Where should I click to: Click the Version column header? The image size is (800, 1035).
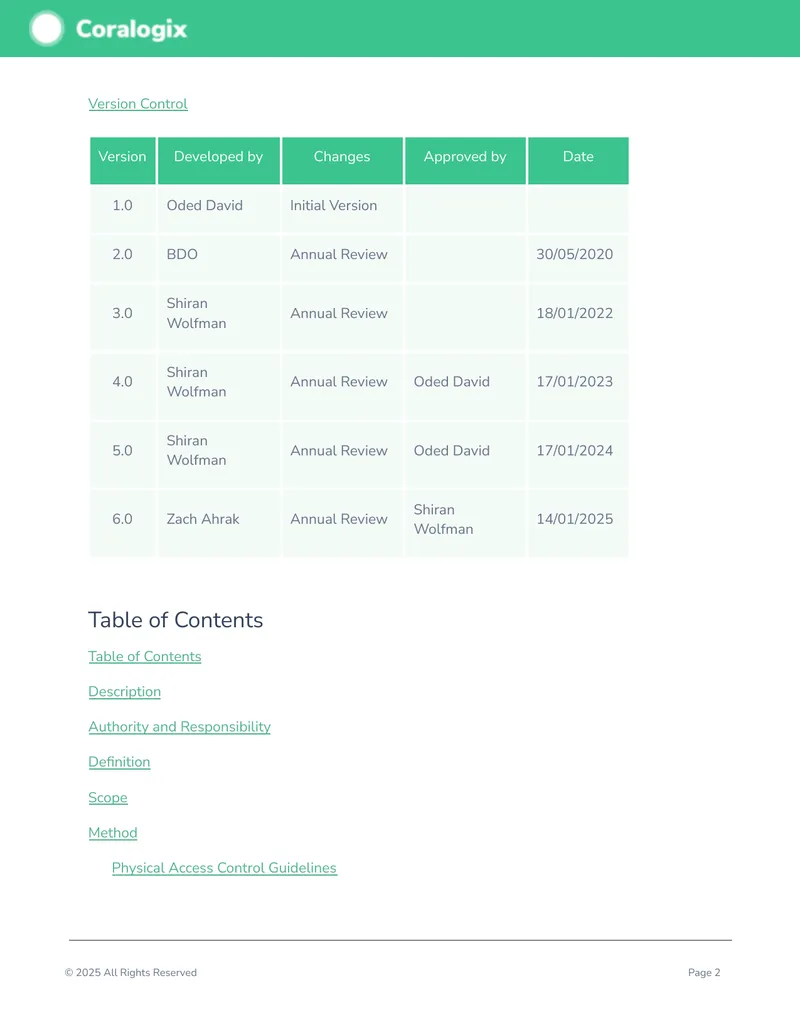(x=123, y=160)
